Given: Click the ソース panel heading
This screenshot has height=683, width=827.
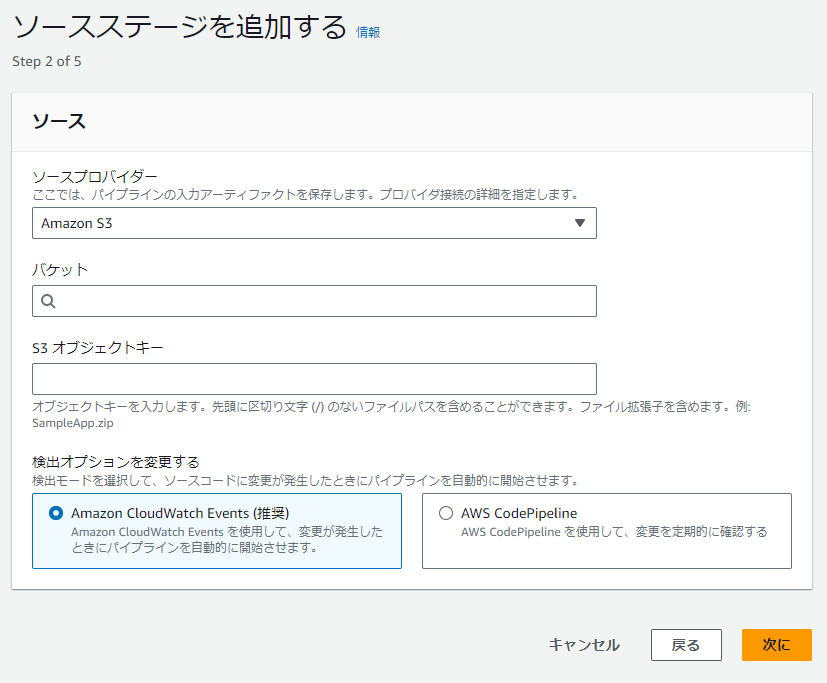Looking at the screenshot, I should click(59, 121).
